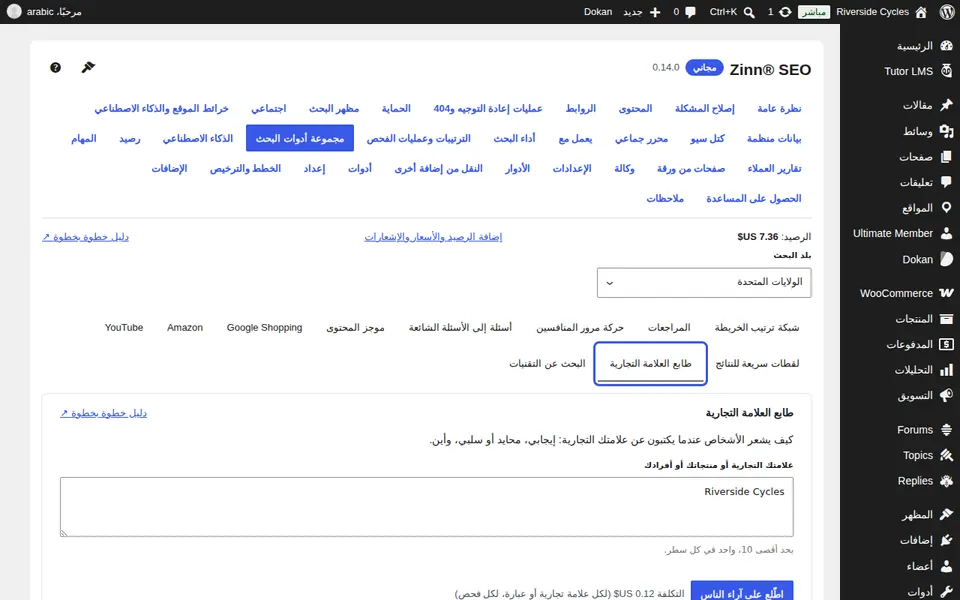Screen dimensions: 960x600
Task: Expand the بلد البحث country dropdown
Action: [704, 283]
